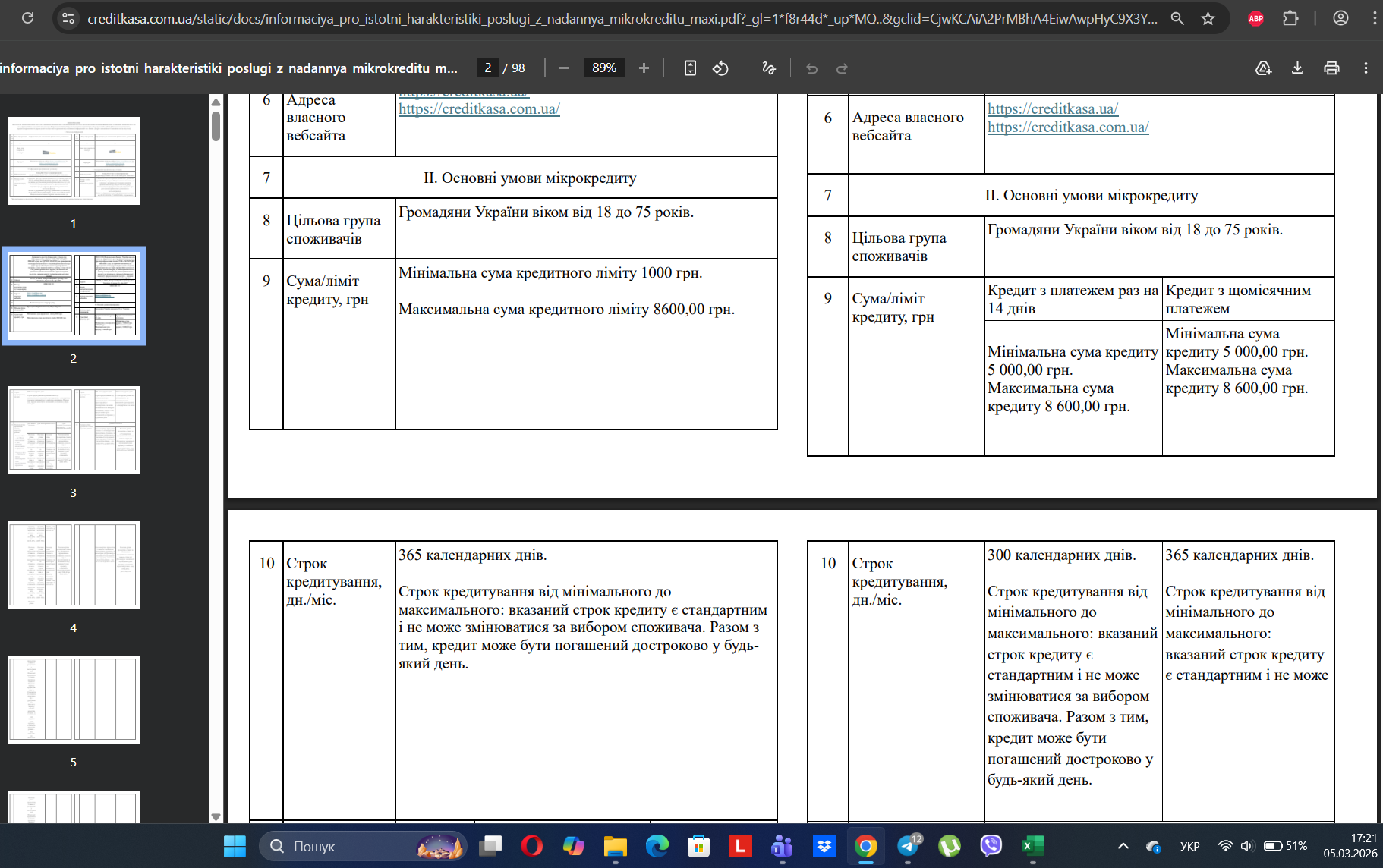Rotate the PDF counterclockwise
This screenshot has height=868, width=1383.
[x=720, y=68]
